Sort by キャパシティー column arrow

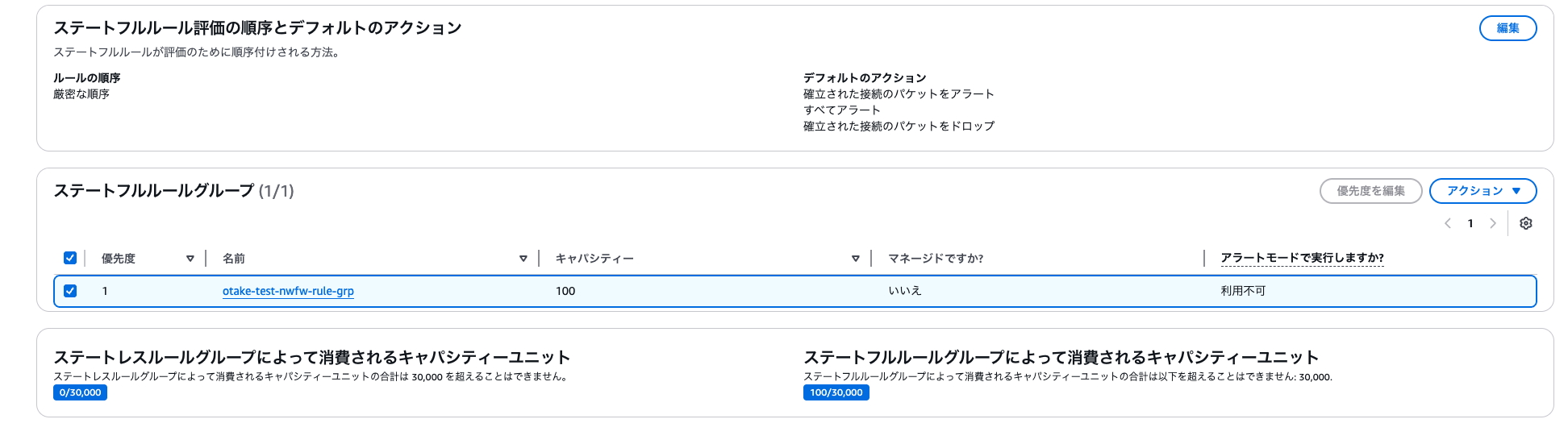click(856, 259)
